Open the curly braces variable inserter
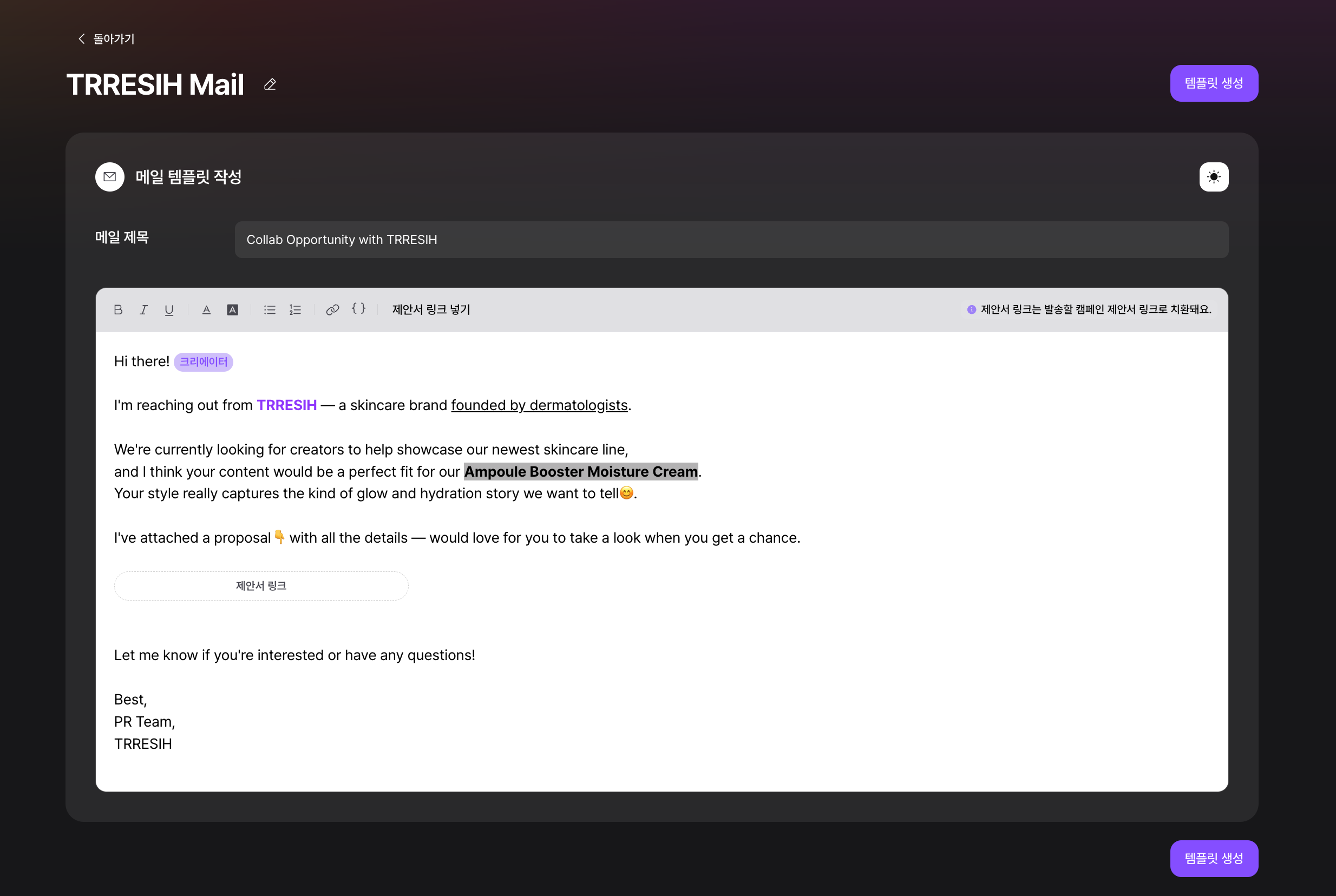Viewport: 1336px width, 896px height. [x=358, y=308]
